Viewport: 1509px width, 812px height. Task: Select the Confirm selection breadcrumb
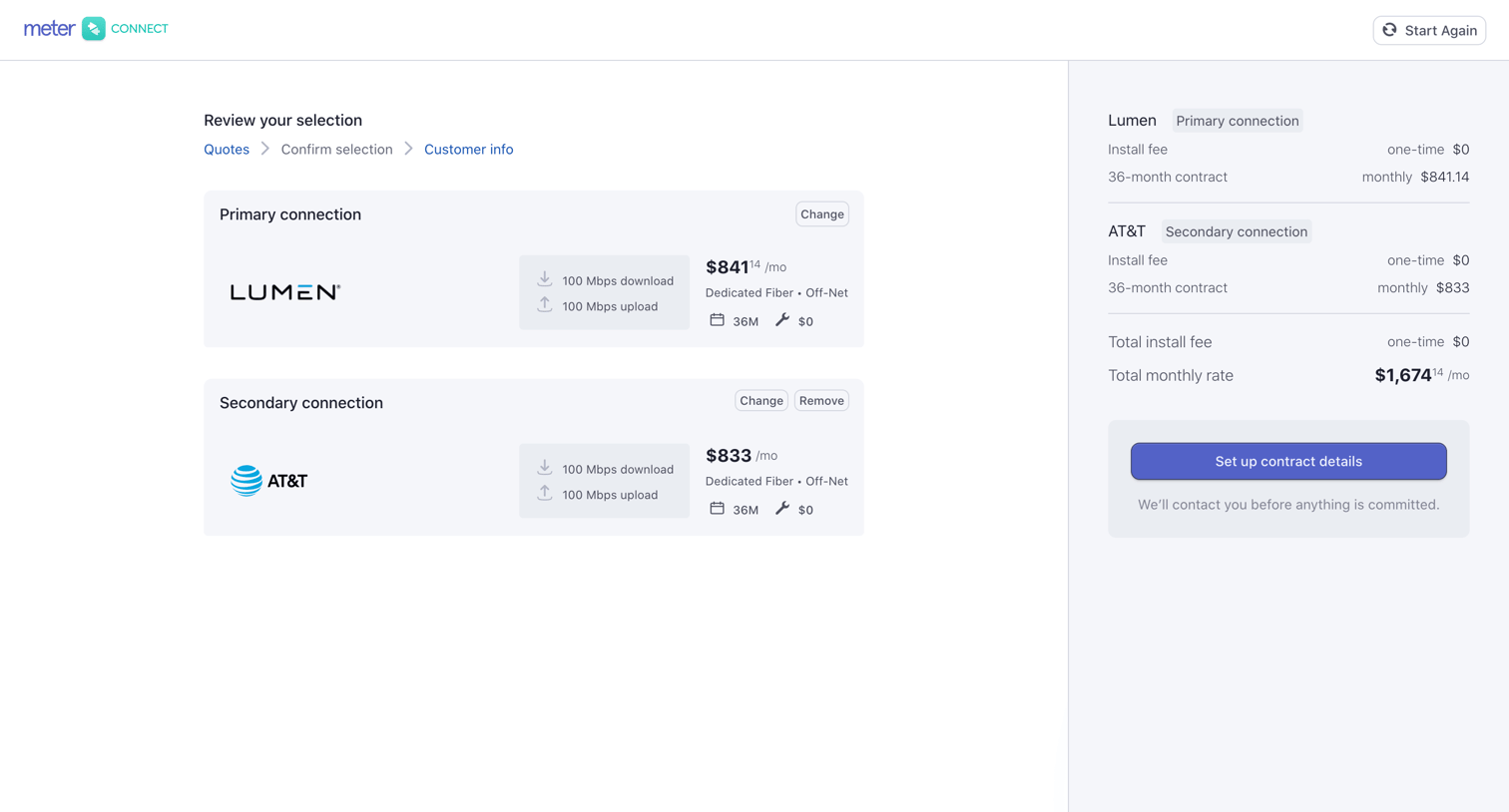coord(337,150)
